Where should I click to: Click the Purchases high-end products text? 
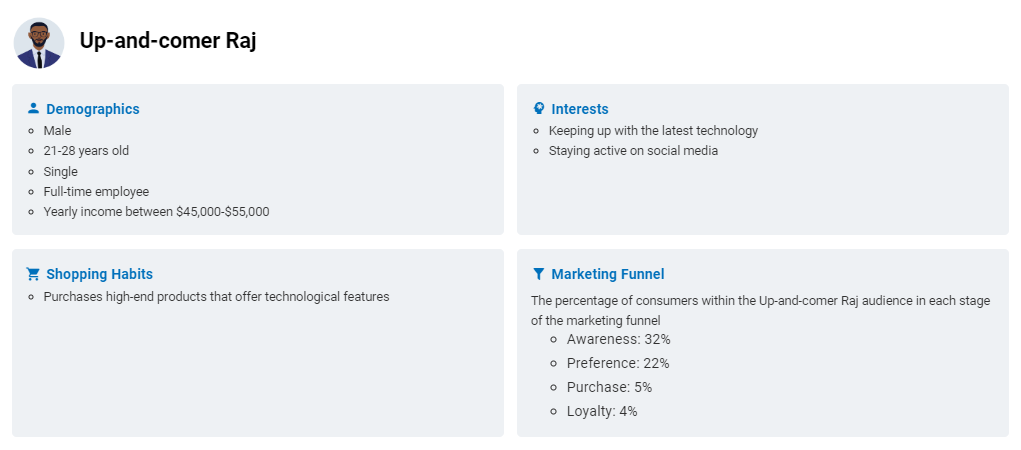click(x=216, y=297)
